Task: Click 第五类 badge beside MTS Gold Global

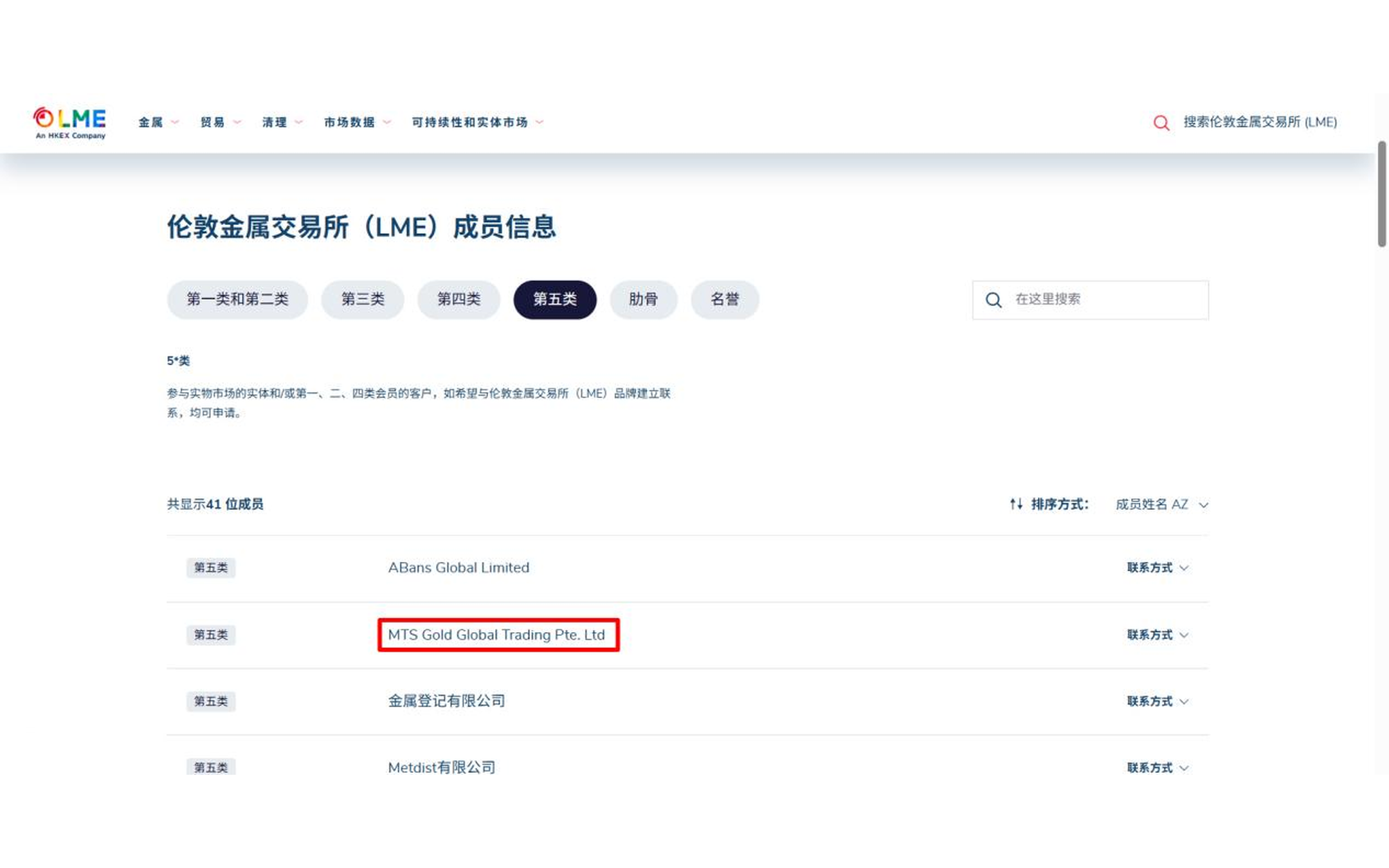Action: pyautogui.click(x=211, y=635)
